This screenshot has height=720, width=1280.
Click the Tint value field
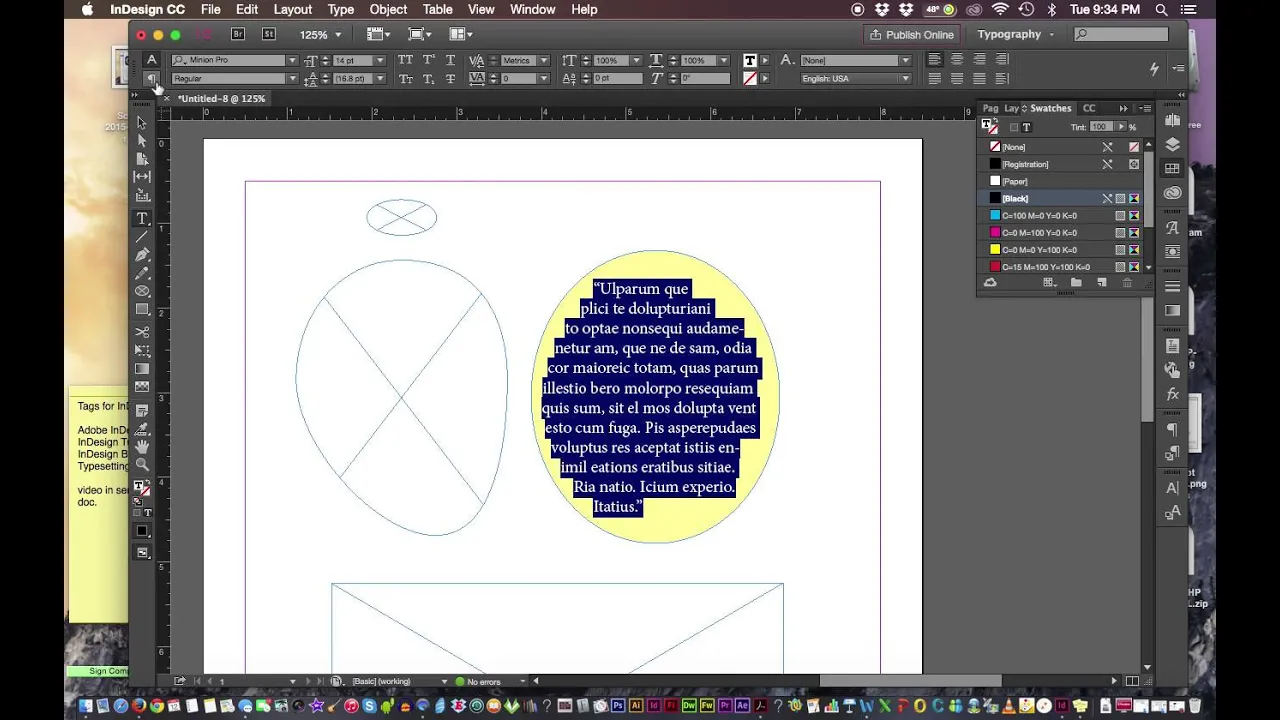(x=1100, y=127)
